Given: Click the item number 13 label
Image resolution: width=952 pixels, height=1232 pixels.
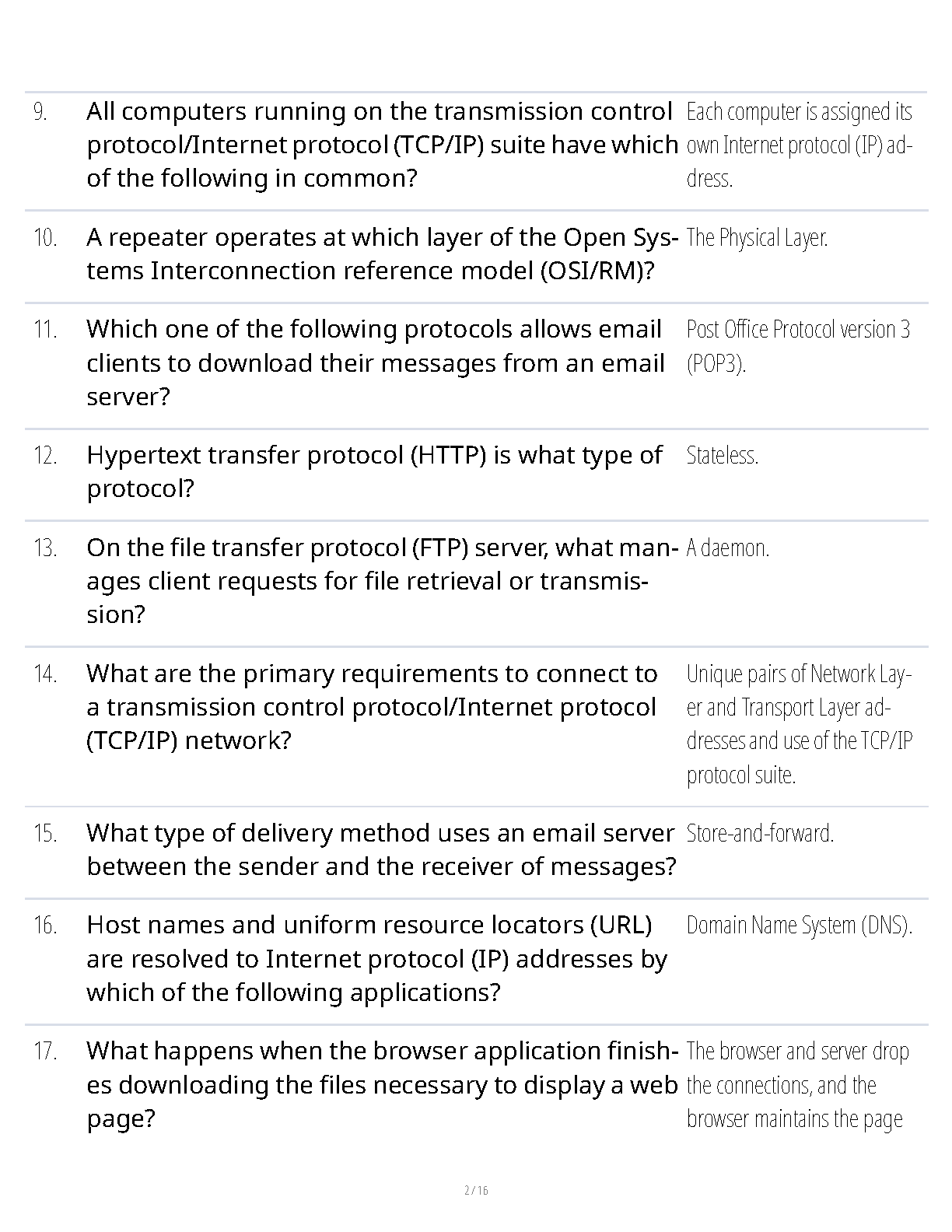Looking at the screenshot, I should pyautogui.click(x=45, y=548).
